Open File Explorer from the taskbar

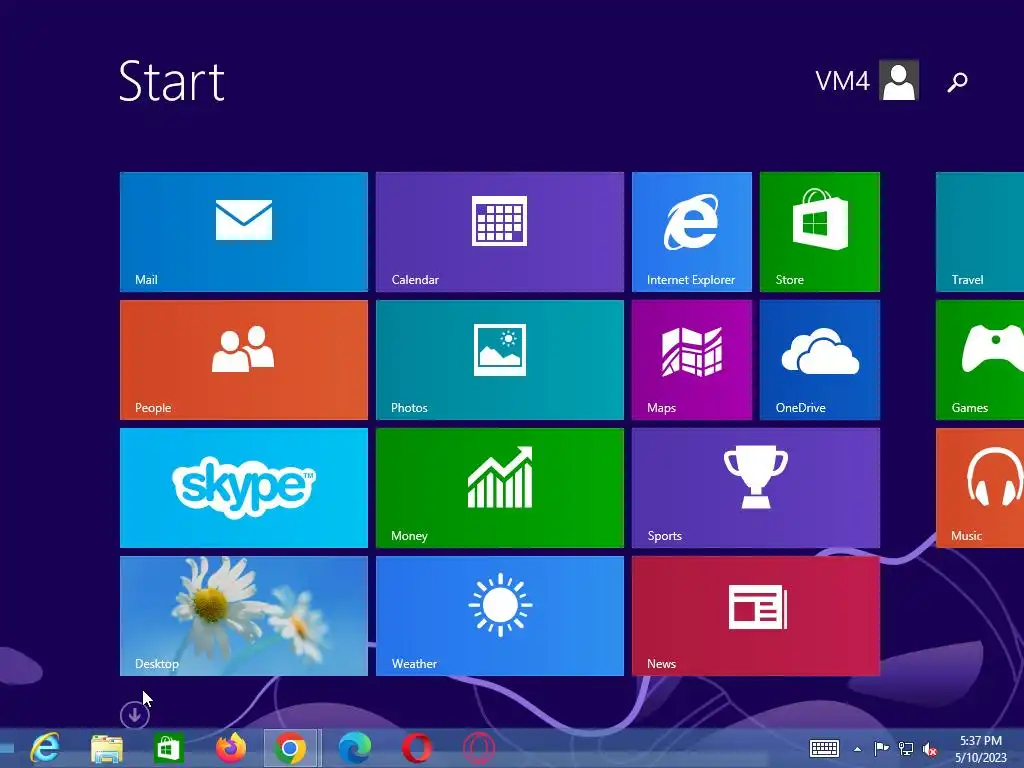(x=106, y=748)
